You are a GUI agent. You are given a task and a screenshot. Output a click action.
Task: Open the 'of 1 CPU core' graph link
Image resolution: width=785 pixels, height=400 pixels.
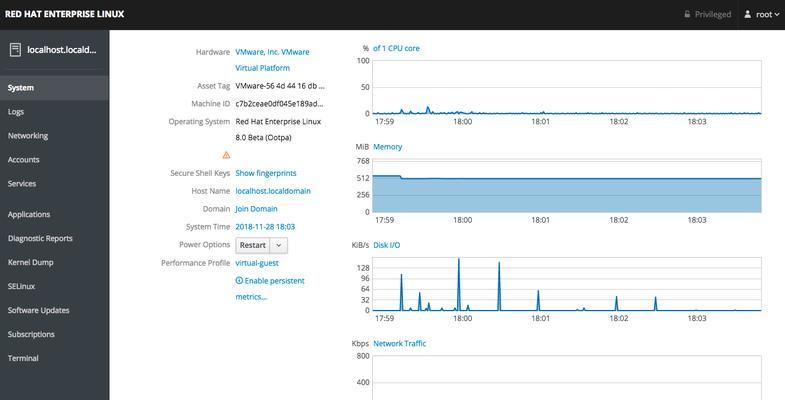pos(397,49)
